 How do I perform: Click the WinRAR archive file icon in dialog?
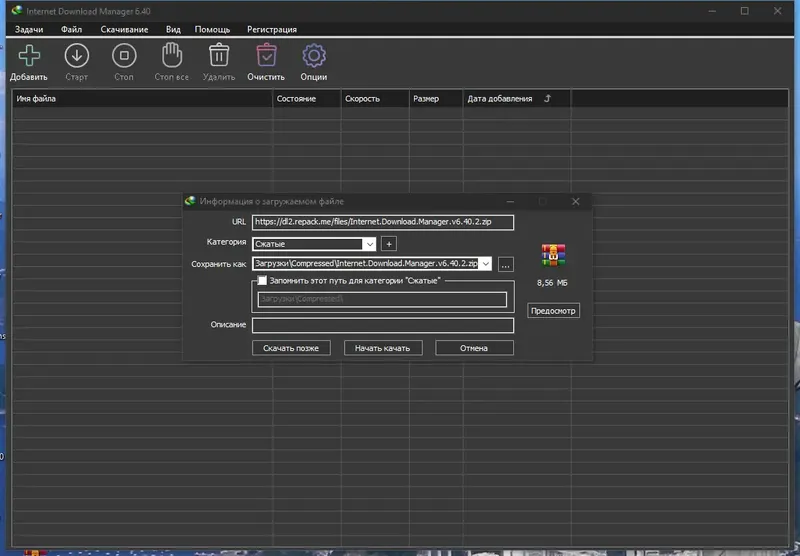click(553, 255)
